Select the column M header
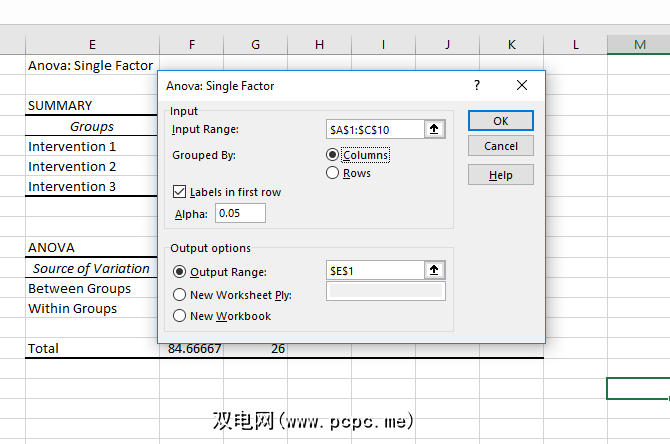 [639, 44]
